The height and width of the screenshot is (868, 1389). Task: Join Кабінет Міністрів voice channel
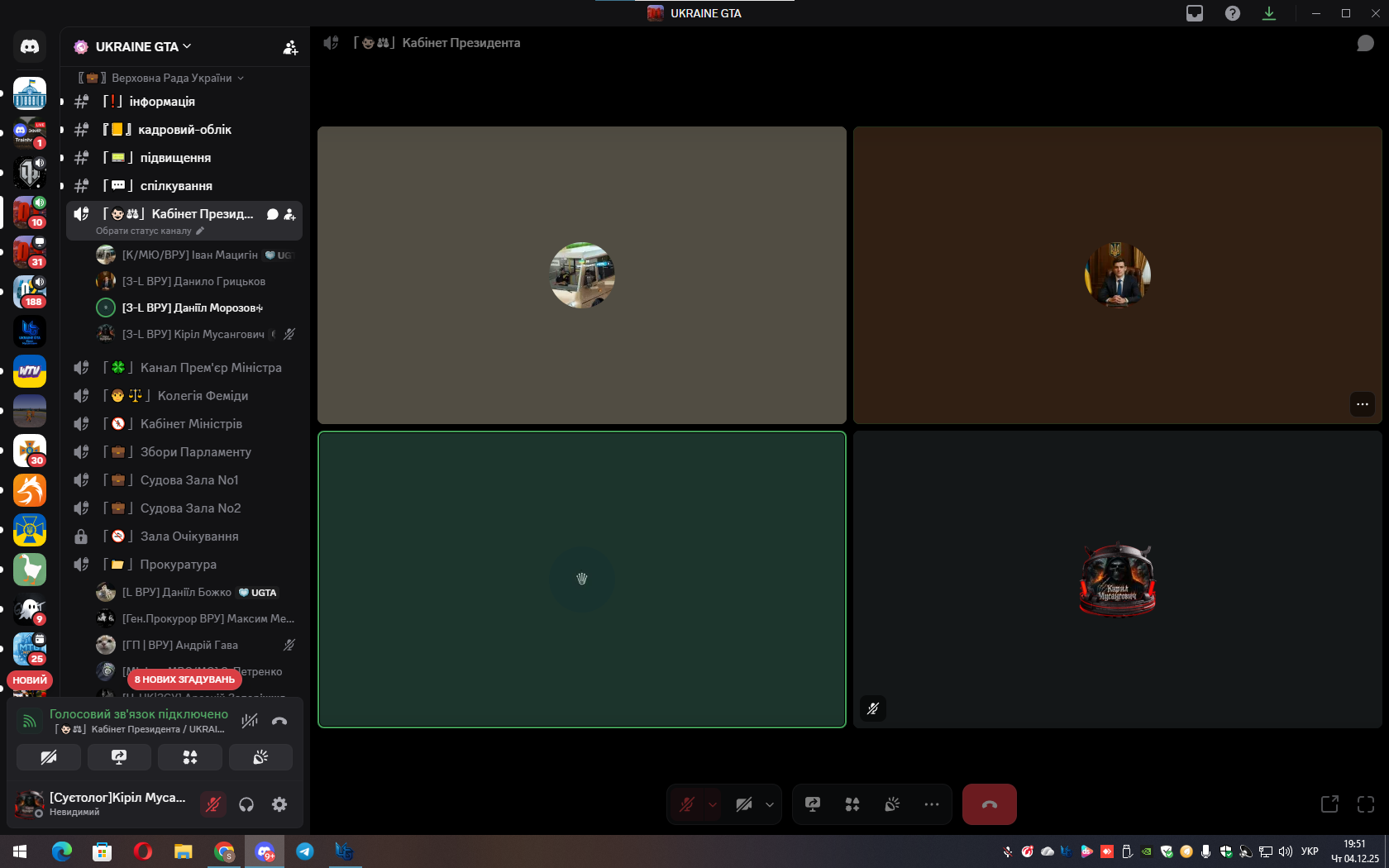point(184,424)
